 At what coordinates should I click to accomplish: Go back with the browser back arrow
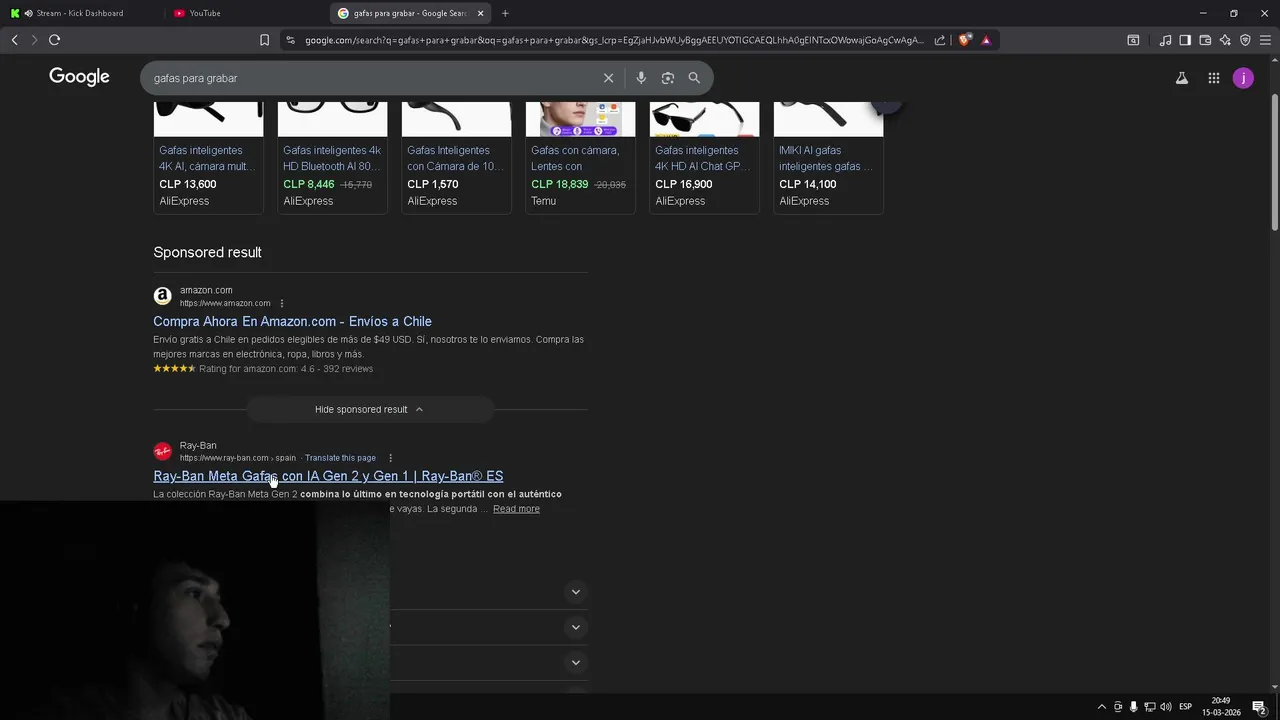pos(14,40)
